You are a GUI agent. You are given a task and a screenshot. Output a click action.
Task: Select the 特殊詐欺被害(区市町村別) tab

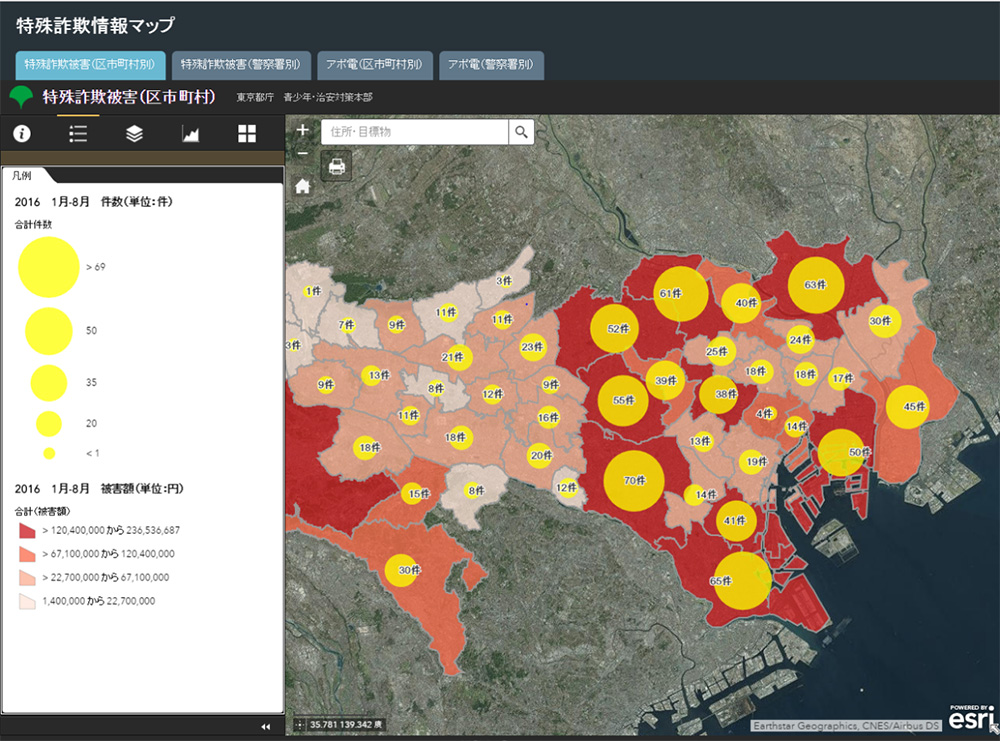click(89, 63)
